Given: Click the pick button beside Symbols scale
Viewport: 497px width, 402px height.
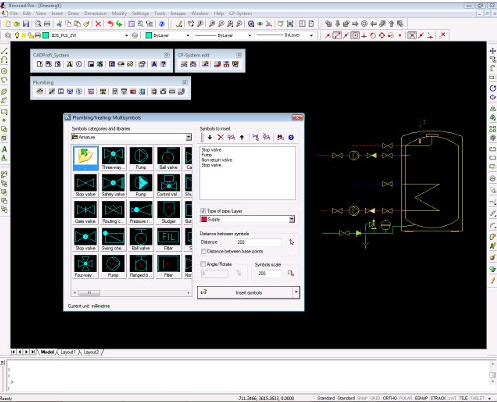Looking at the screenshot, I should (x=291, y=273).
